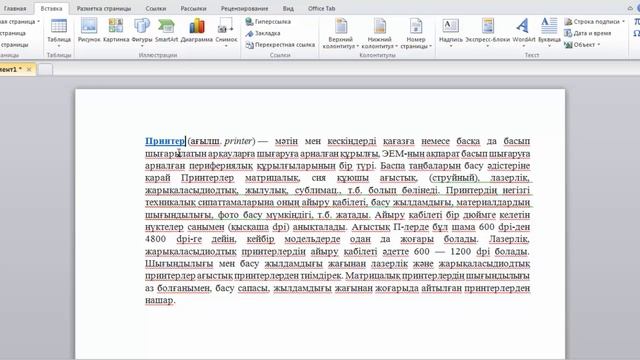Click the new blank document tab button
Viewport: 640px width, 360px height.
pos(45,69)
